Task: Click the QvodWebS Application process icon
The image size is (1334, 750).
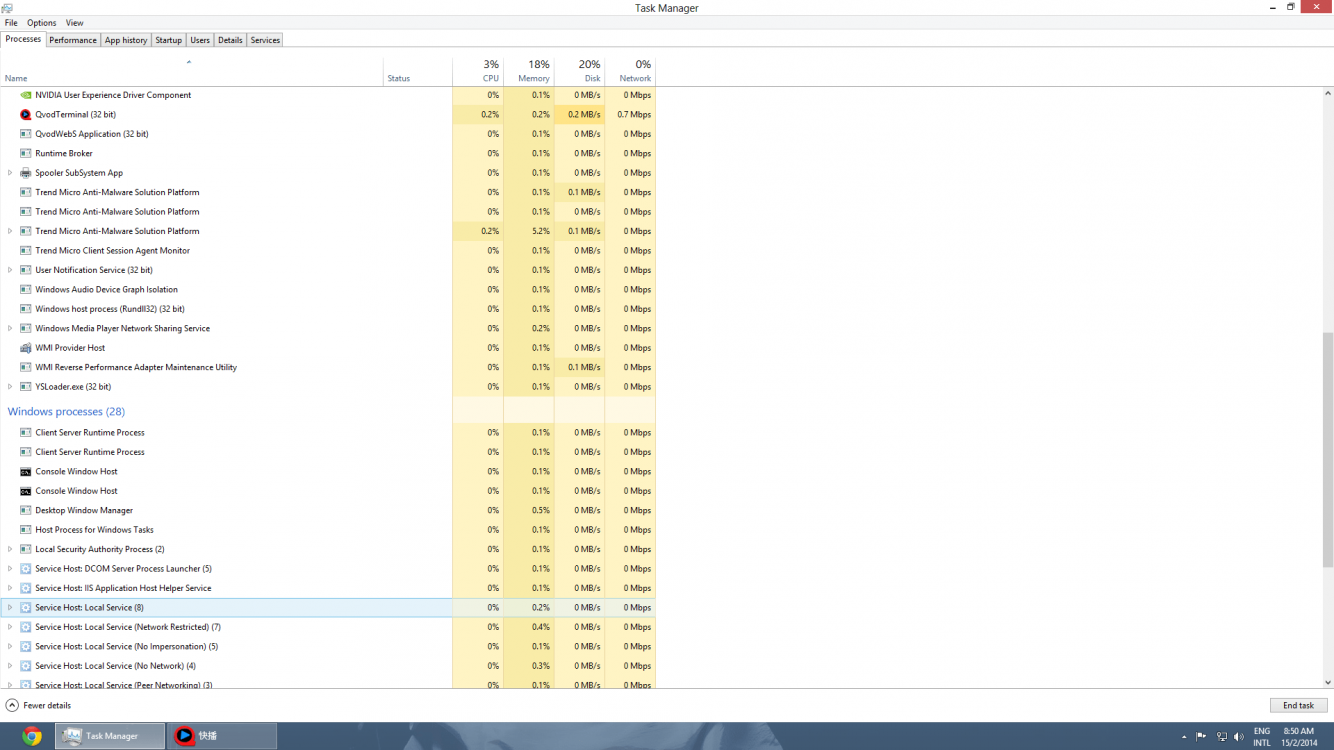Action: 26,134
